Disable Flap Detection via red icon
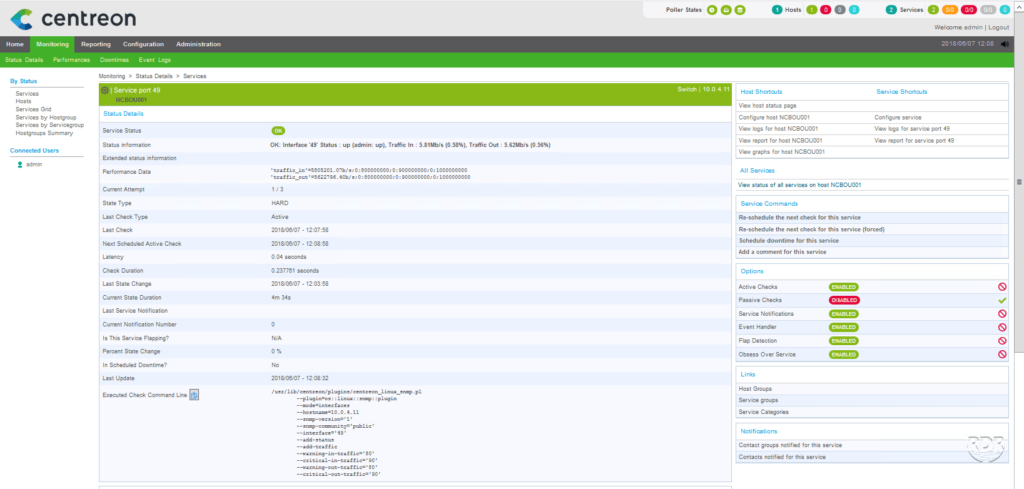The width and height of the screenshot is (1024, 489). (1002, 341)
